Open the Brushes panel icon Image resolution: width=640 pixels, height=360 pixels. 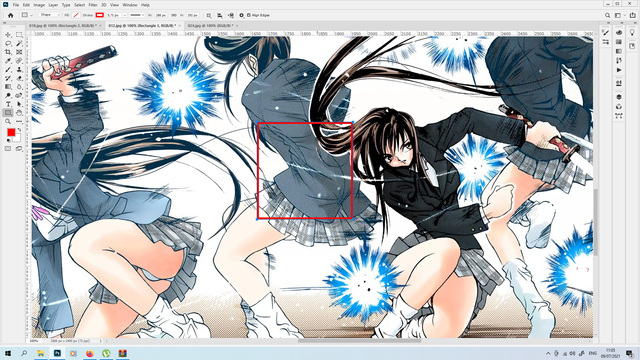[x=606, y=33]
